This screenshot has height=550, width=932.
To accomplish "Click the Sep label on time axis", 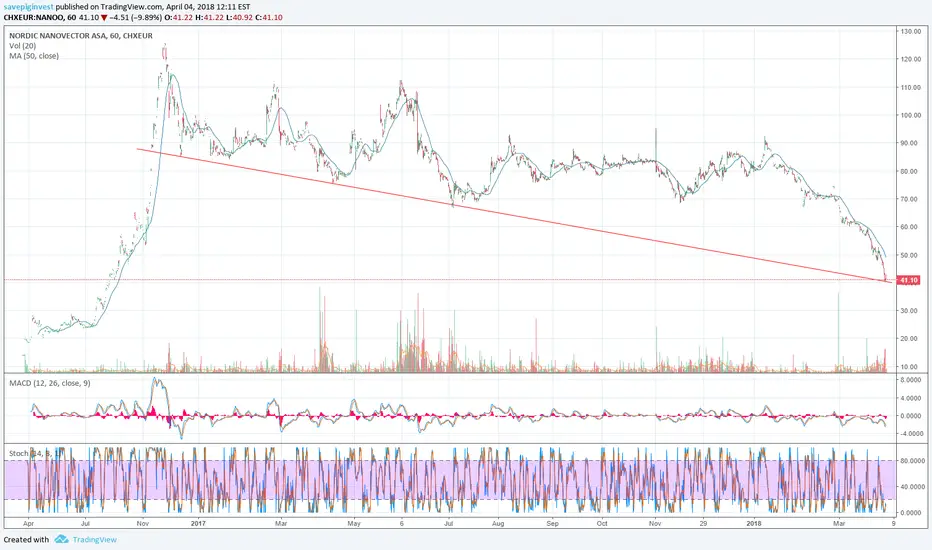I will tap(552, 524).
